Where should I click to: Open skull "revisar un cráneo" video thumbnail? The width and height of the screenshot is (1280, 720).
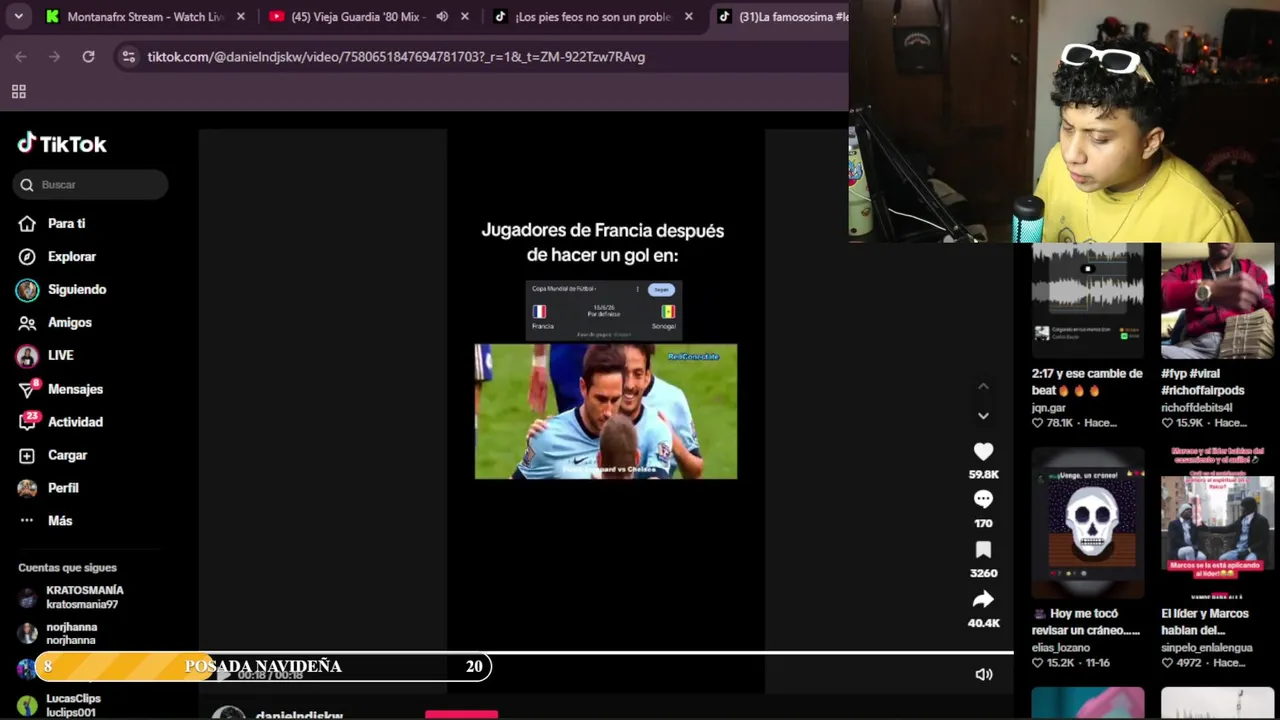pyautogui.click(x=1088, y=523)
